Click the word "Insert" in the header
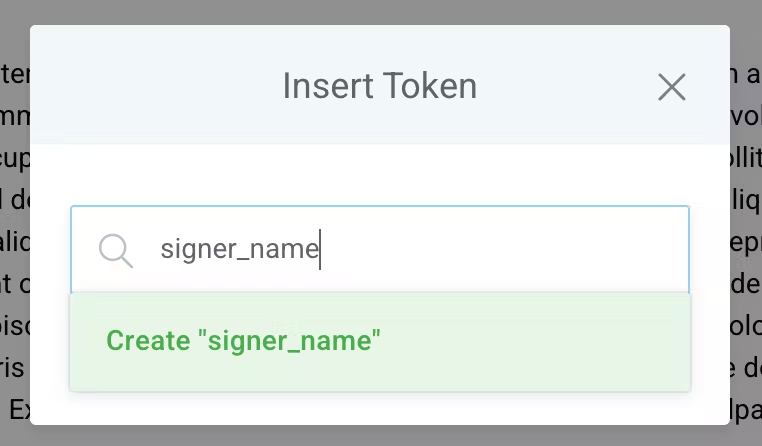Viewport: 762px width, 446px height. coord(328,86)
